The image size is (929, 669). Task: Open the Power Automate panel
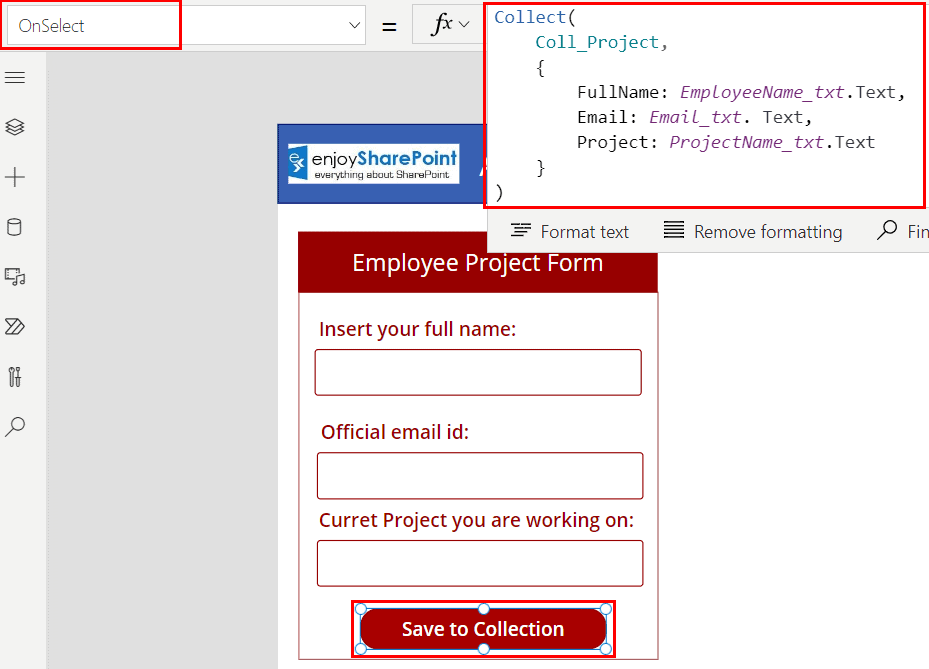click(x=15, y=327)
